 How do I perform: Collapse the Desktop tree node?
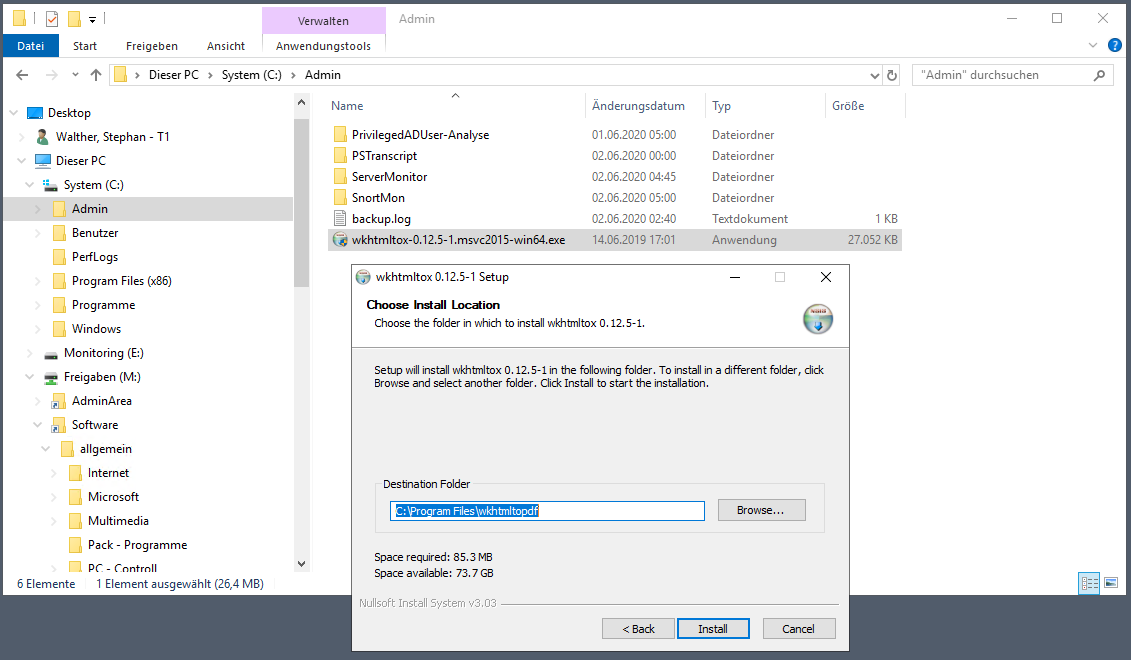14,113
